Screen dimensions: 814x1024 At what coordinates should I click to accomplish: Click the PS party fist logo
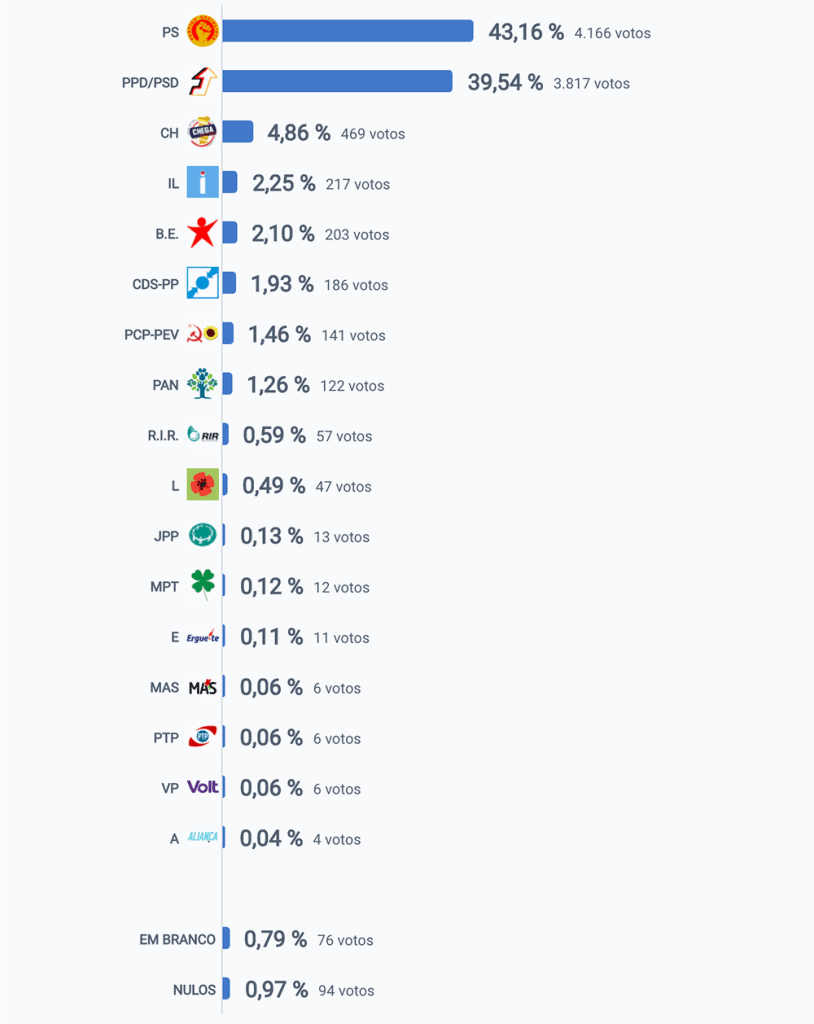pyautogui.click(x=203, y=31)
